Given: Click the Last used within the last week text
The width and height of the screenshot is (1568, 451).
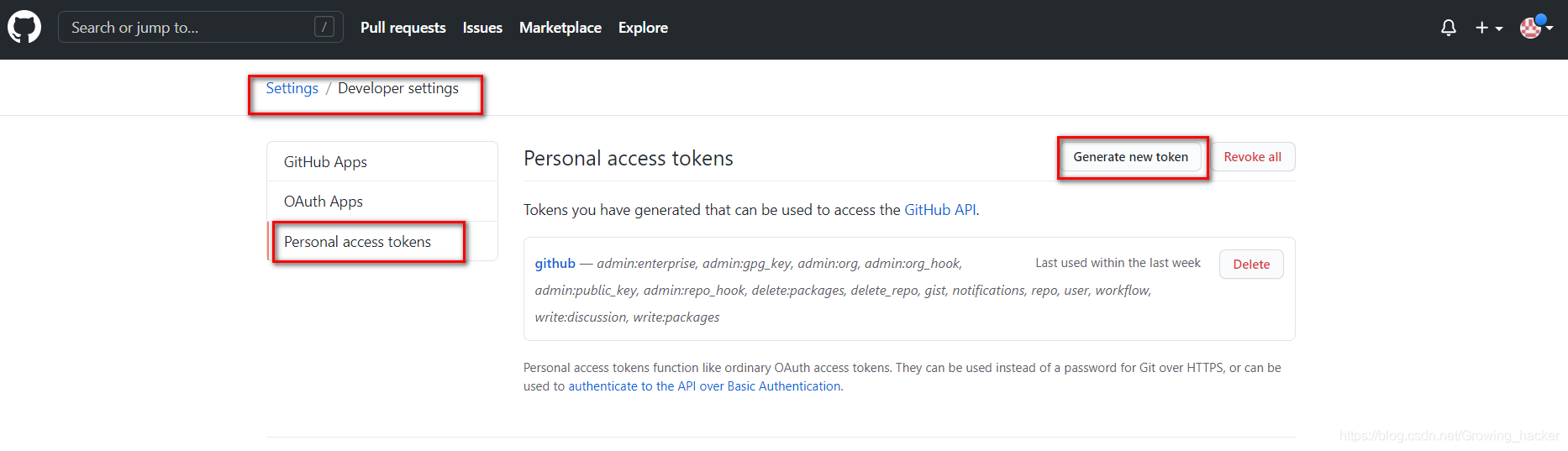Looking at the screenshot, I should [x=1118, y=263].
